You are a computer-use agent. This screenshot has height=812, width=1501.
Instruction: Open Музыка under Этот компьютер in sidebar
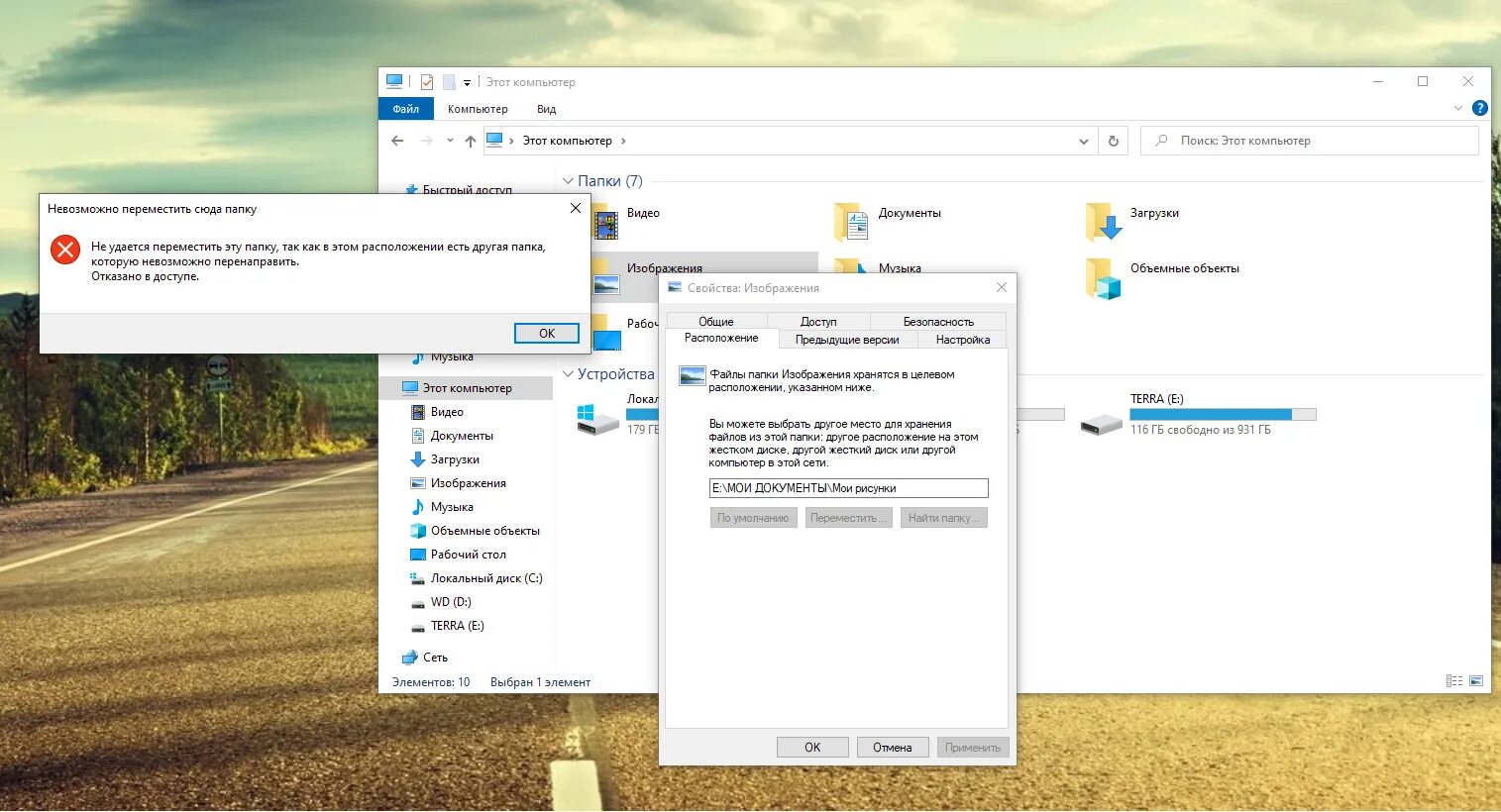452,507
